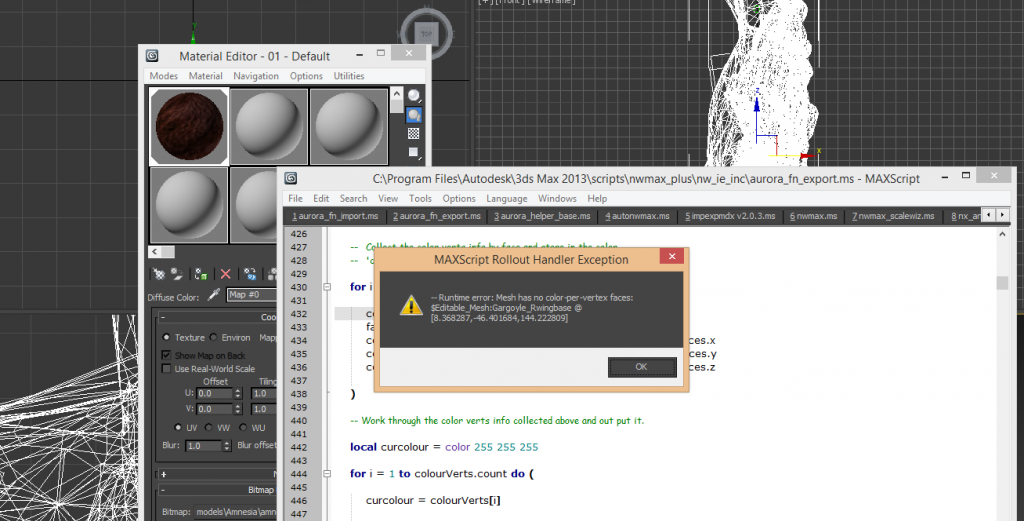Click the Material Editor window app icon
The height and width of the screenshot is (521, 1024).
[x=152, y=56]
